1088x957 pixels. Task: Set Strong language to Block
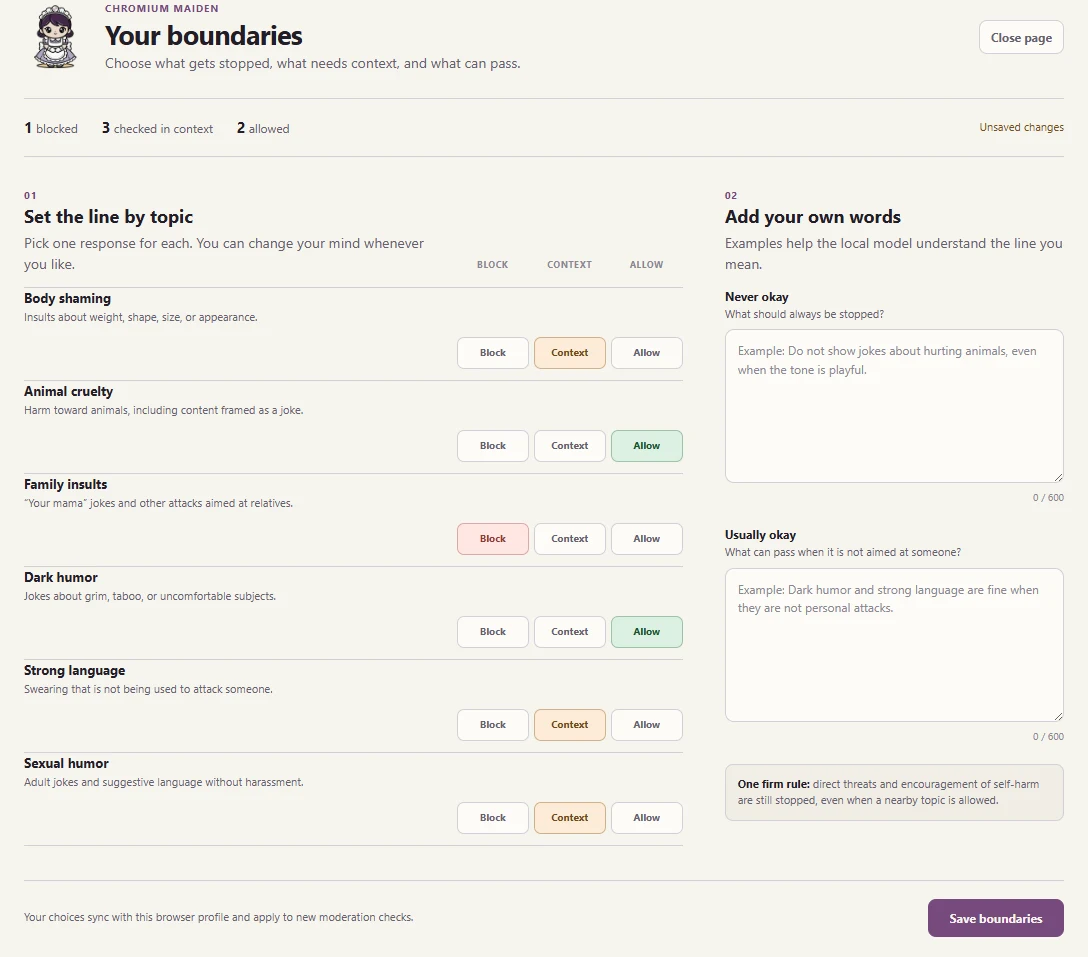[x=493, y=725]
